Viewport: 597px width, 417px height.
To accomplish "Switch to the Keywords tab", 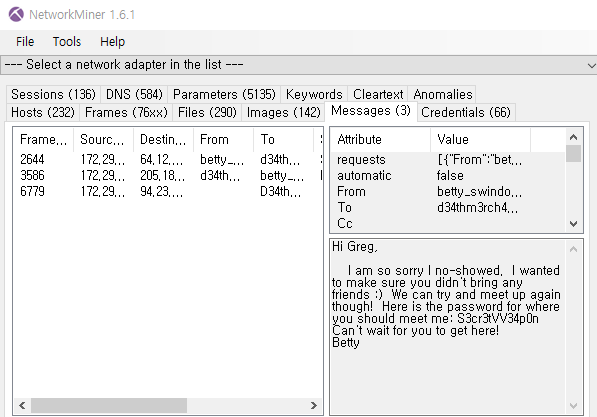I will [x=314, y=94].
